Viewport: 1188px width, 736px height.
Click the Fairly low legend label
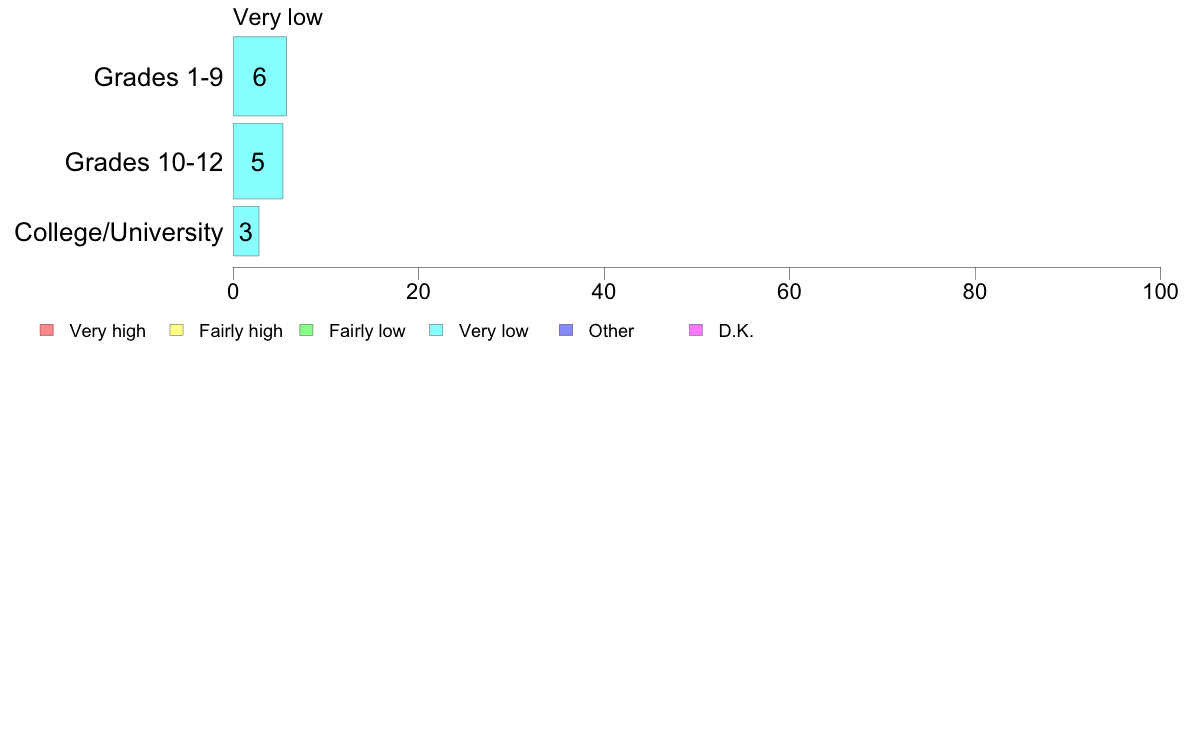[367, 331]
